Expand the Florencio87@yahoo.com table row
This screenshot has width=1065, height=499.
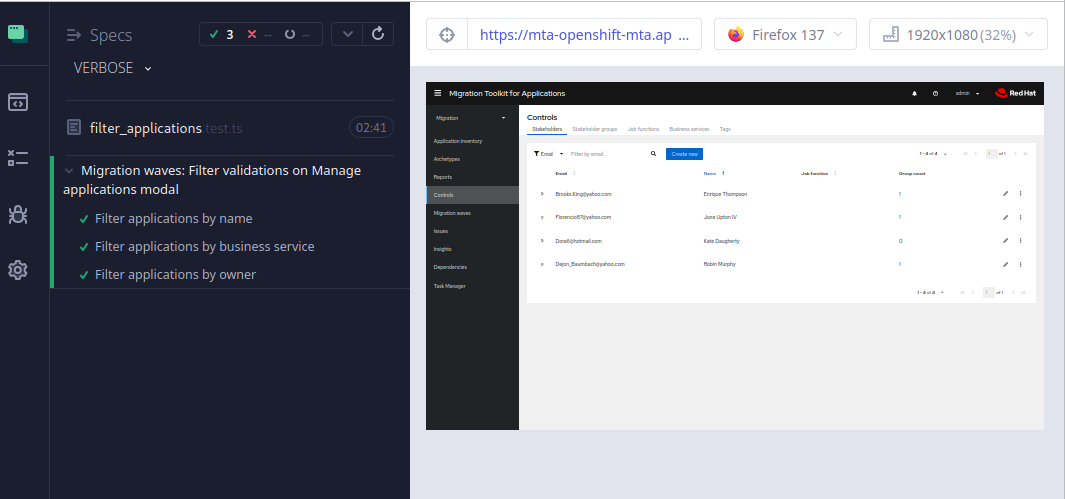click(542, 217)
